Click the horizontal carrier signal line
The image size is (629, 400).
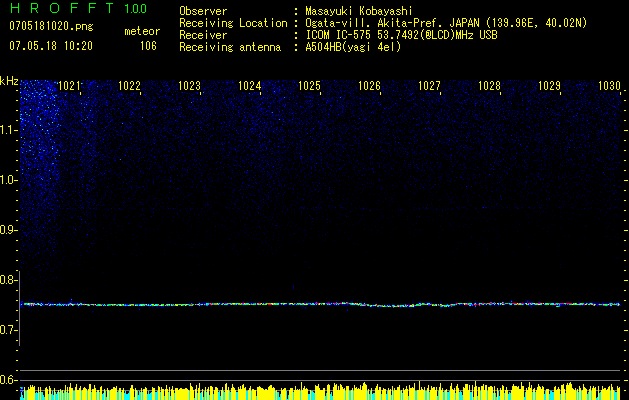click(x=320, y=304)
